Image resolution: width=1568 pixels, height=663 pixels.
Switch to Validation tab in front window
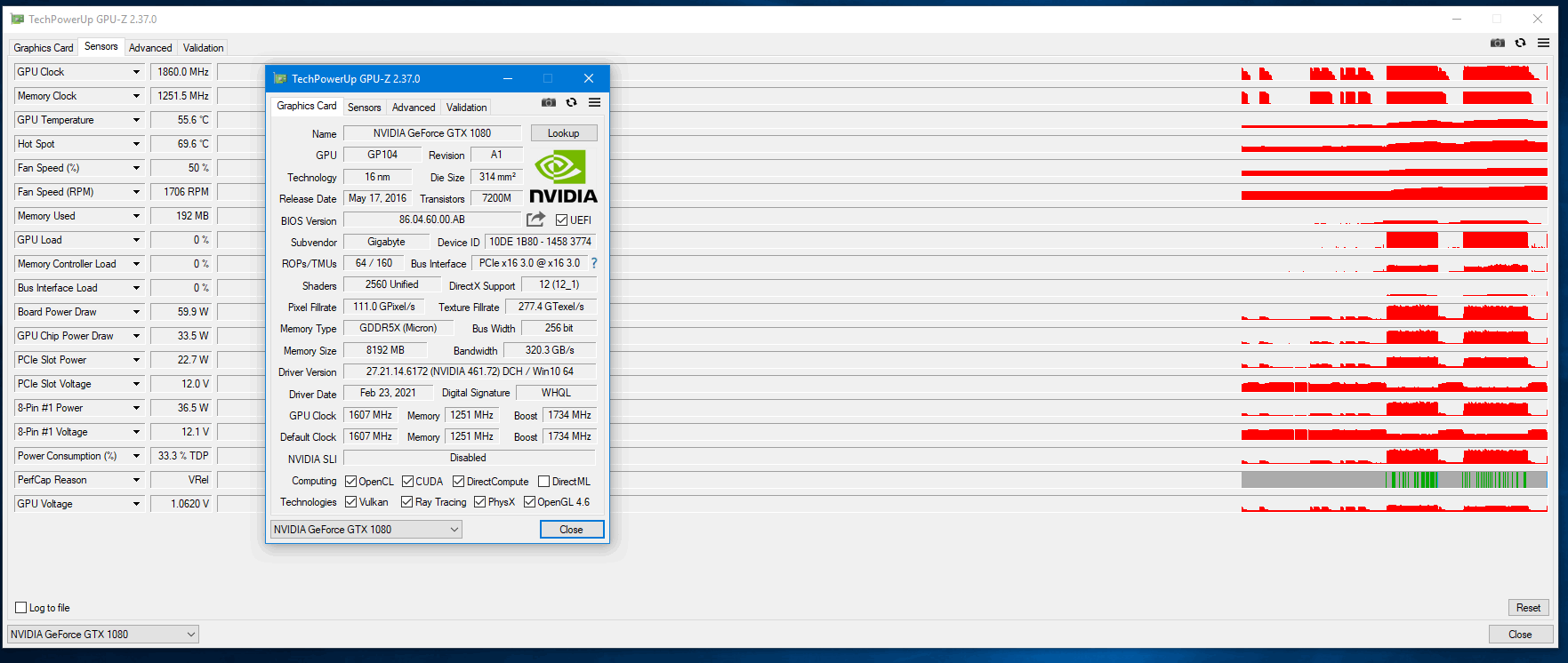[467, 108]
